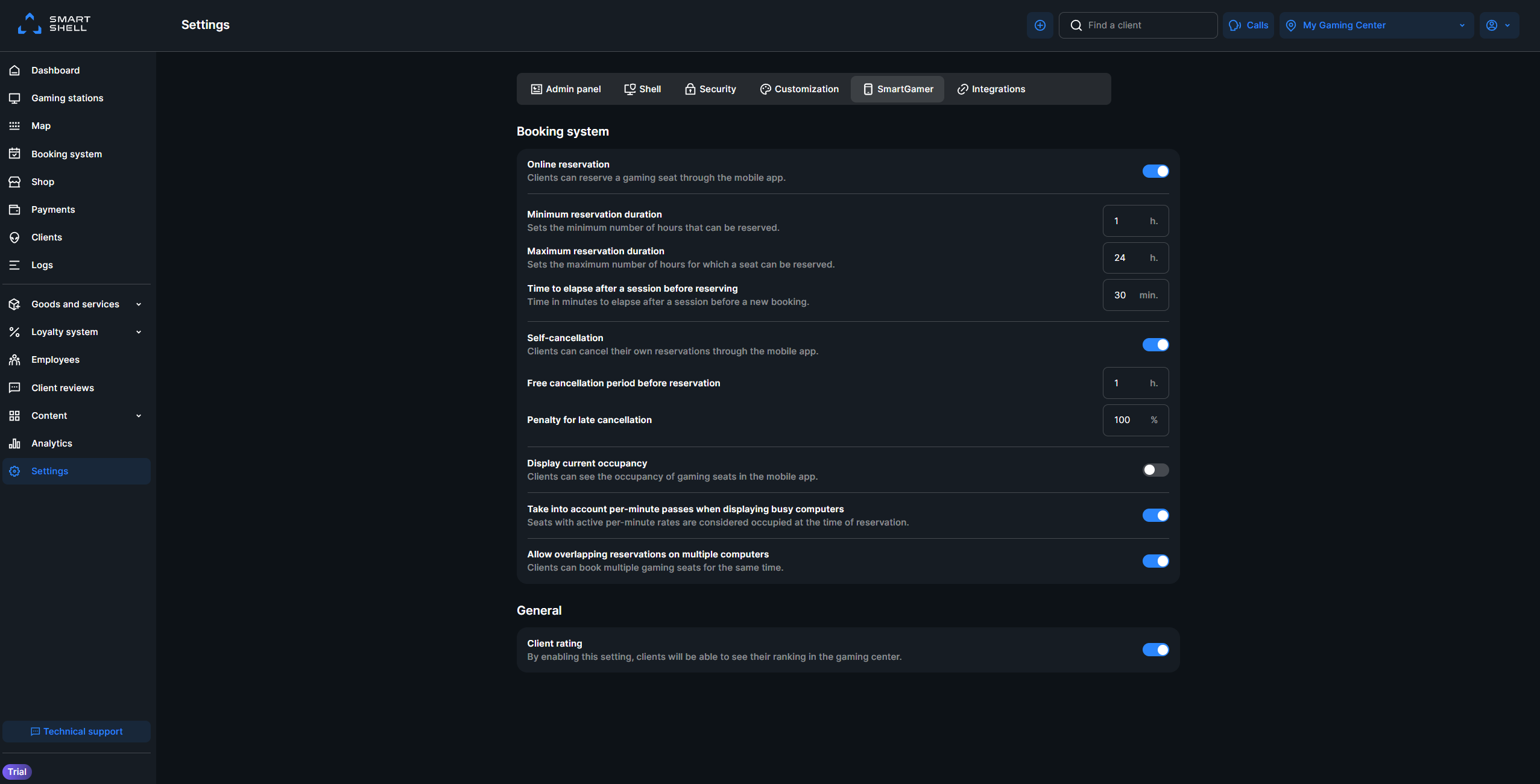Click the Map grid icon
The height and width of the screenshot is (784, 1540).
coord(14,126)
